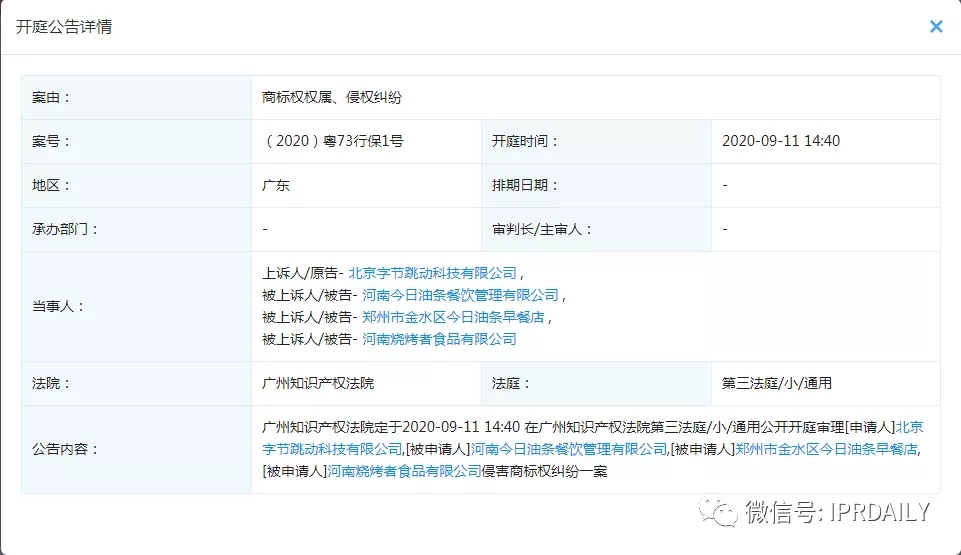Click the 法院： label cell

[137, 383]
